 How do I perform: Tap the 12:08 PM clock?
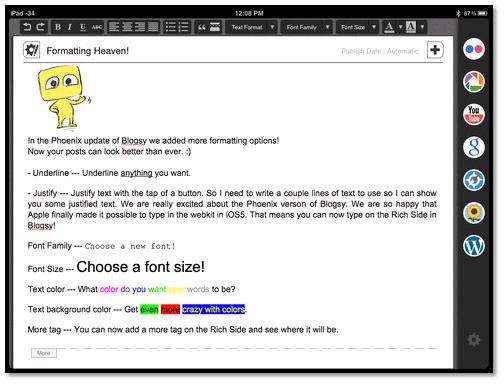point(249,13)
